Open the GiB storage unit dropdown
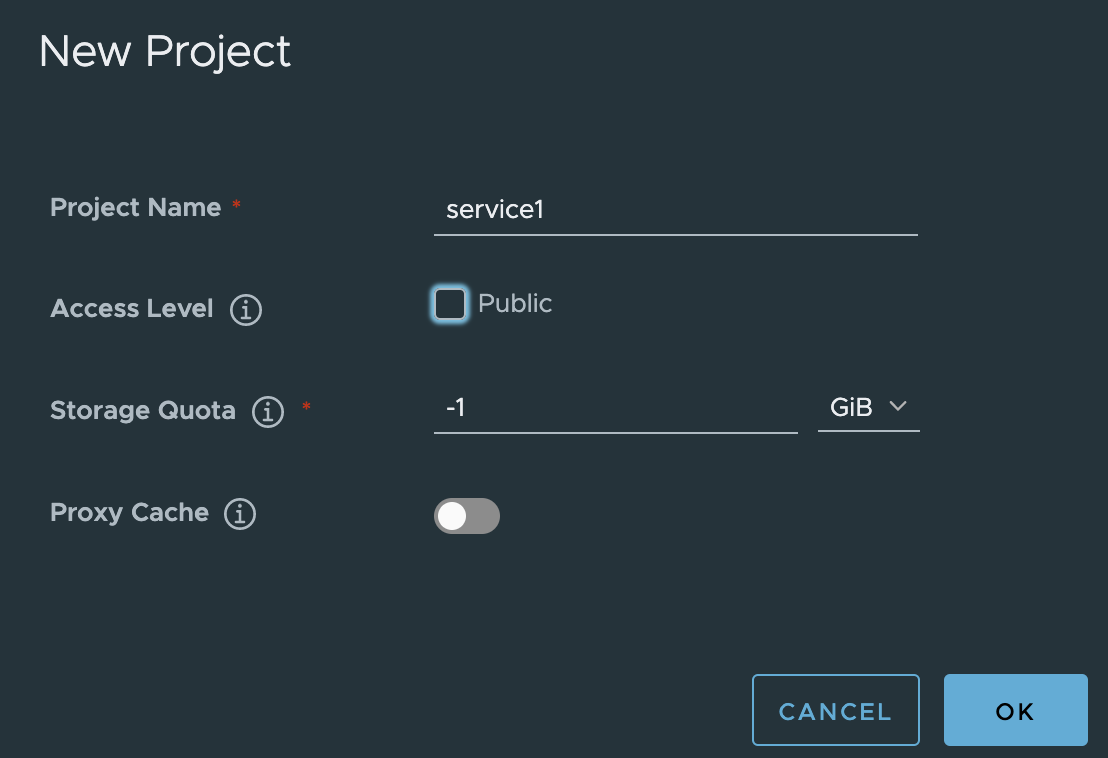This screenshot has width=1108, height=758. point(868,408)
